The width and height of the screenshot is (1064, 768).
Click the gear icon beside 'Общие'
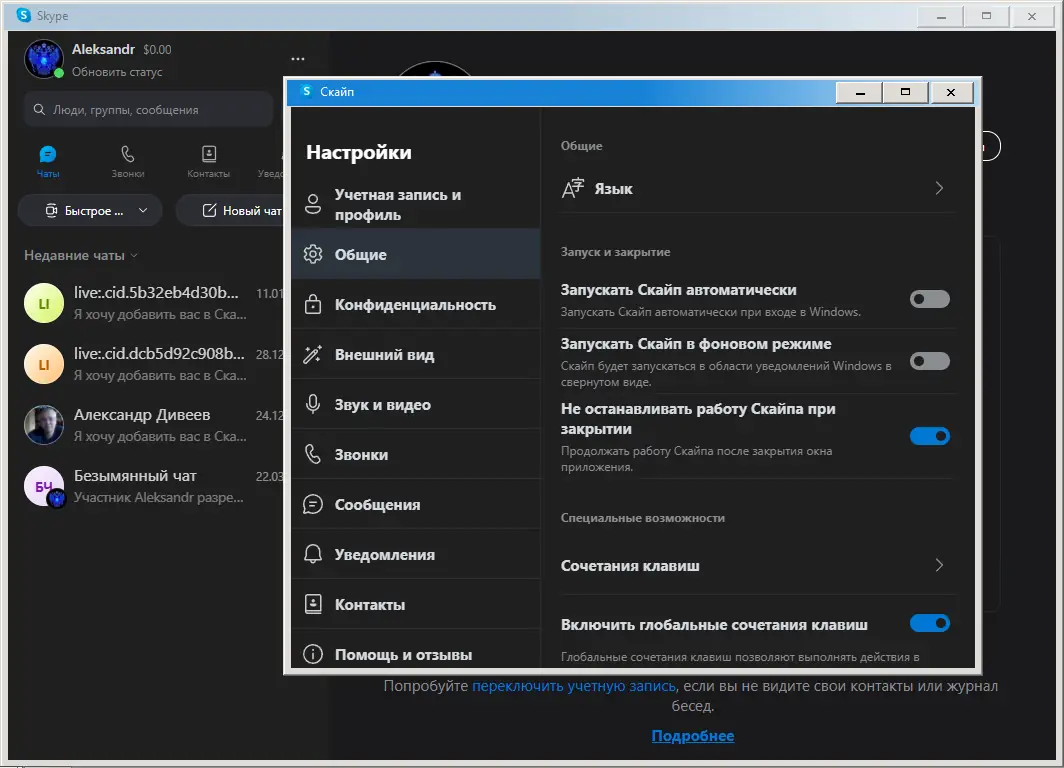[x=313, y=254]
